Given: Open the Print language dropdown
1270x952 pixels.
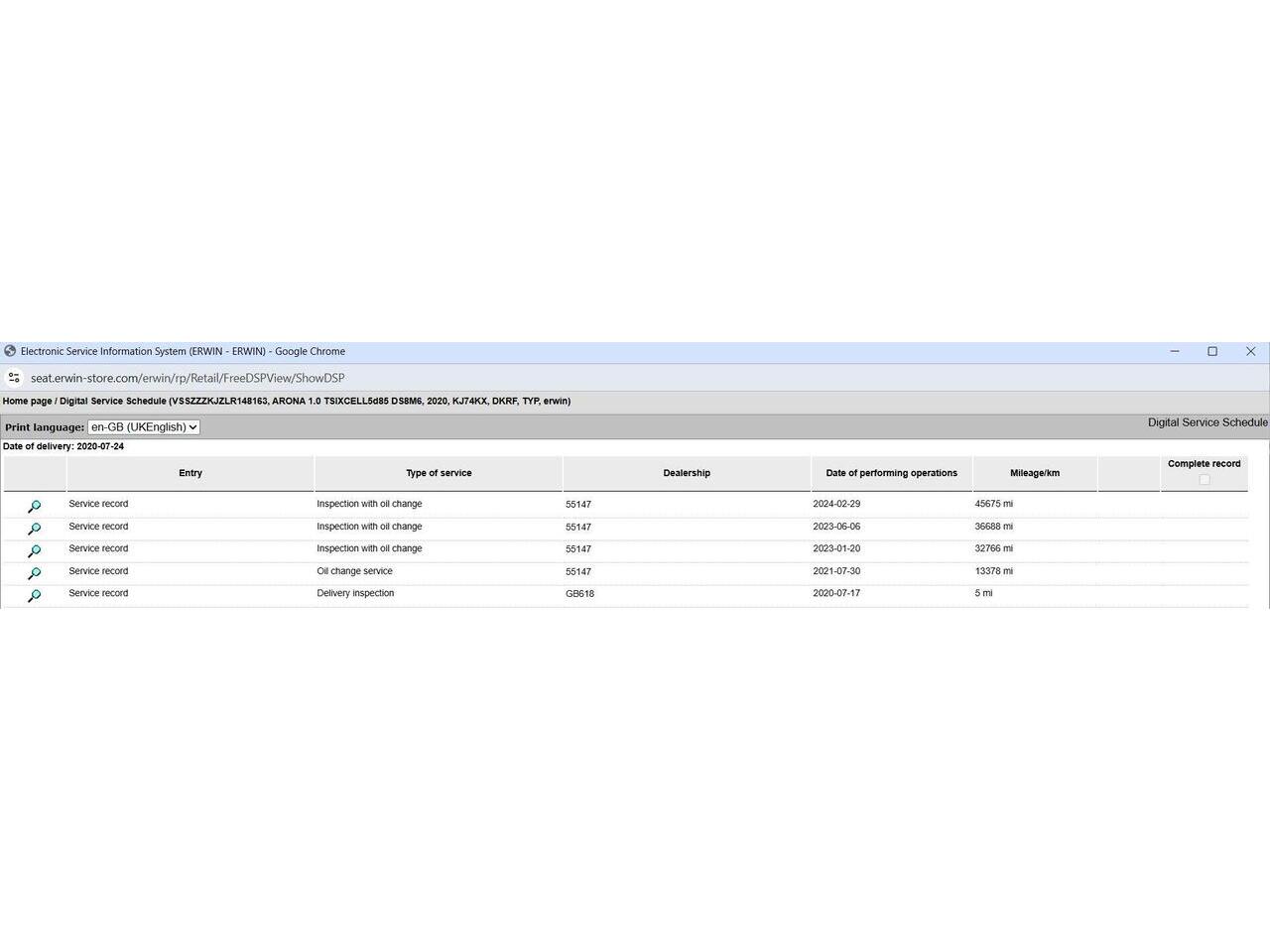Looking at the screenshot, I should 143,427.
